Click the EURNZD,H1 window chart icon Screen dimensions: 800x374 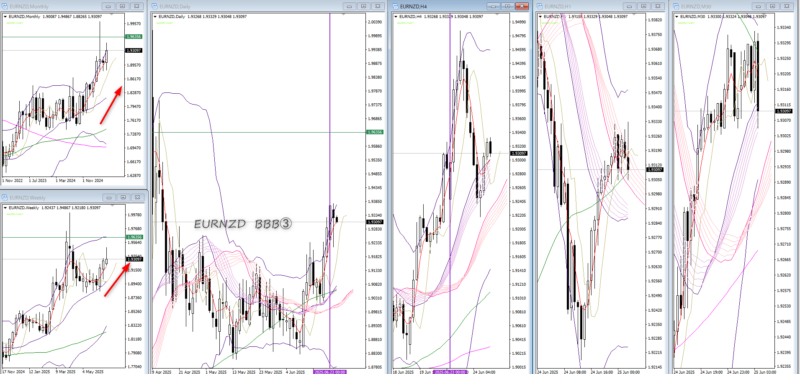click(x=540, y=6)
